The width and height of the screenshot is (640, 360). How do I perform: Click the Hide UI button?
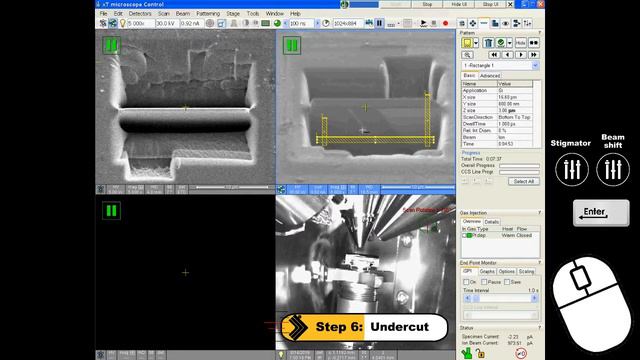(459, 4)
